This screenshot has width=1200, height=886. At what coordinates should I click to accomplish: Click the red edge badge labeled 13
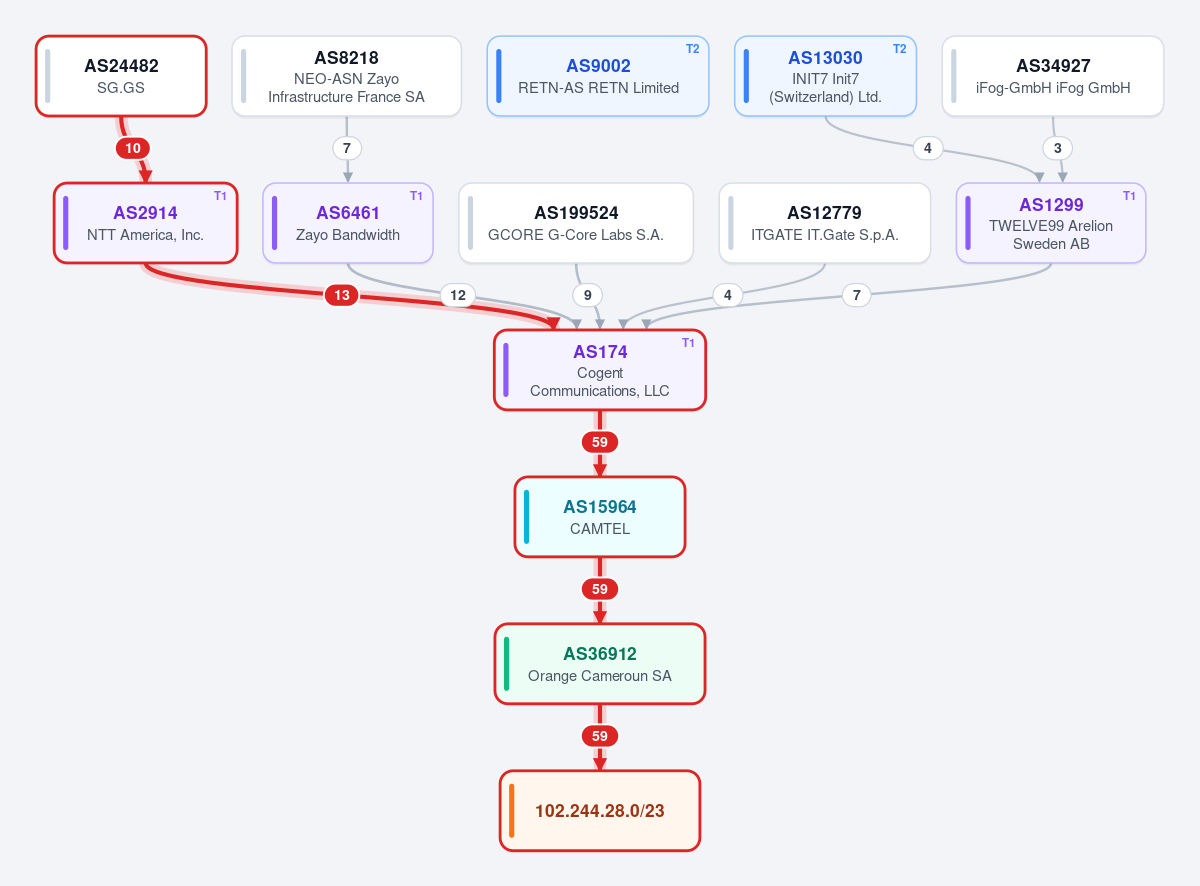coord(341,295)
